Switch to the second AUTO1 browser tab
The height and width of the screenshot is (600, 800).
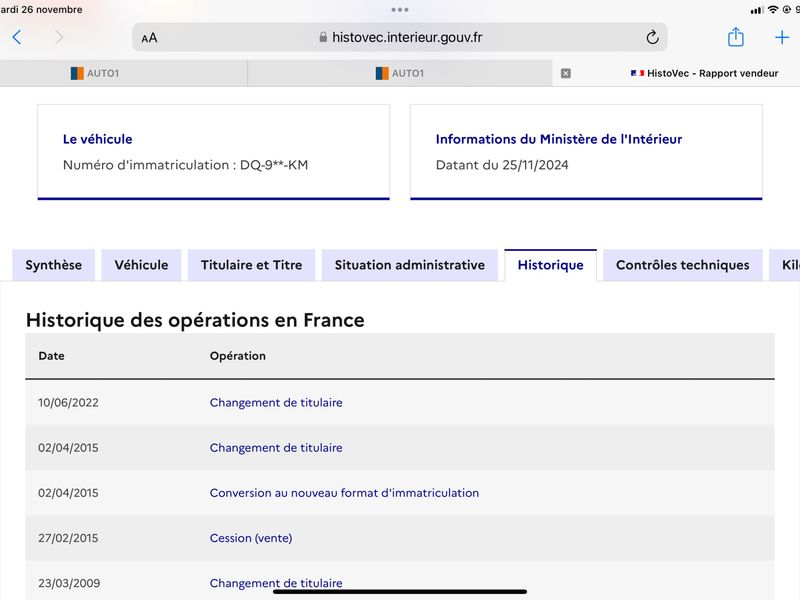pyautogui.click(x=400, y=73)
